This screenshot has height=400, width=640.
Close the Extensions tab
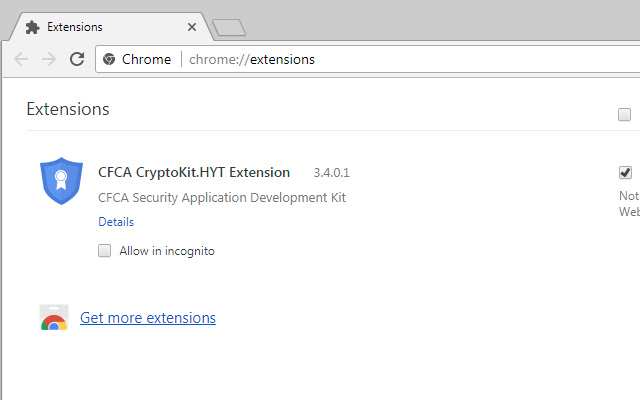(190, 27)
